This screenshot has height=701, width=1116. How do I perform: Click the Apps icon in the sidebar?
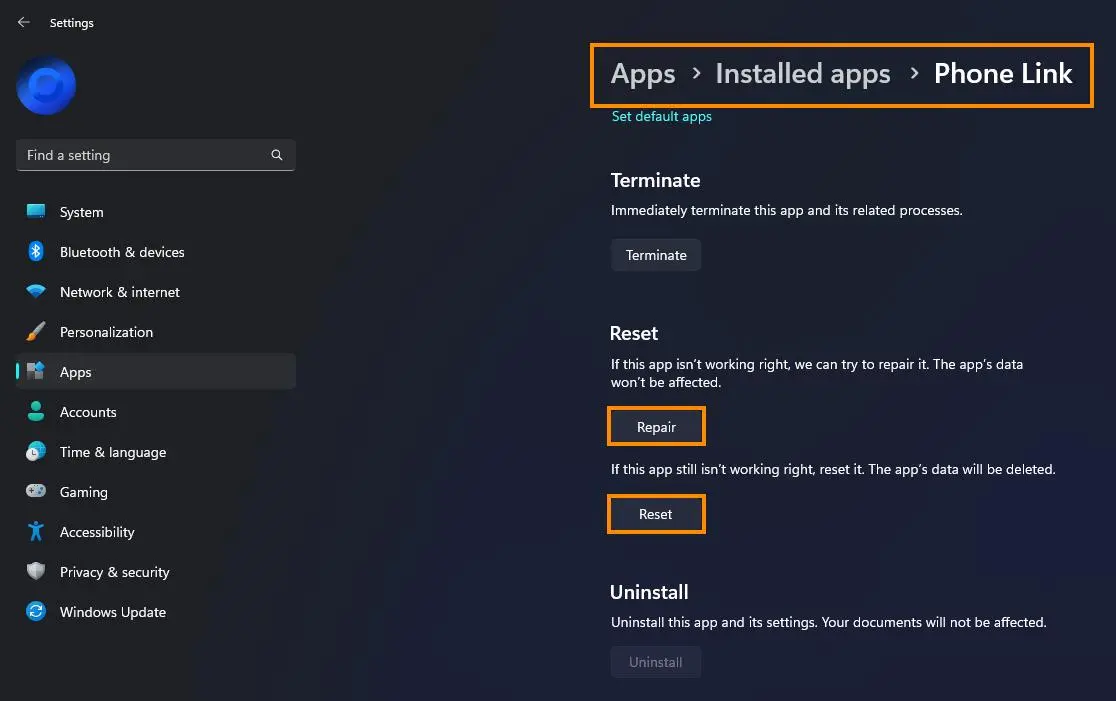[36, 371]
